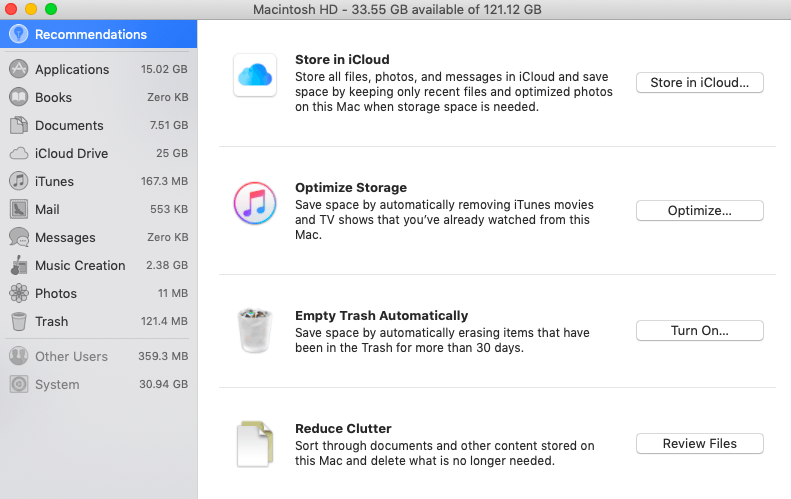The image size is (791, 499).
Task: Click the green full-screen window button
Action: (x=51, y=9)
